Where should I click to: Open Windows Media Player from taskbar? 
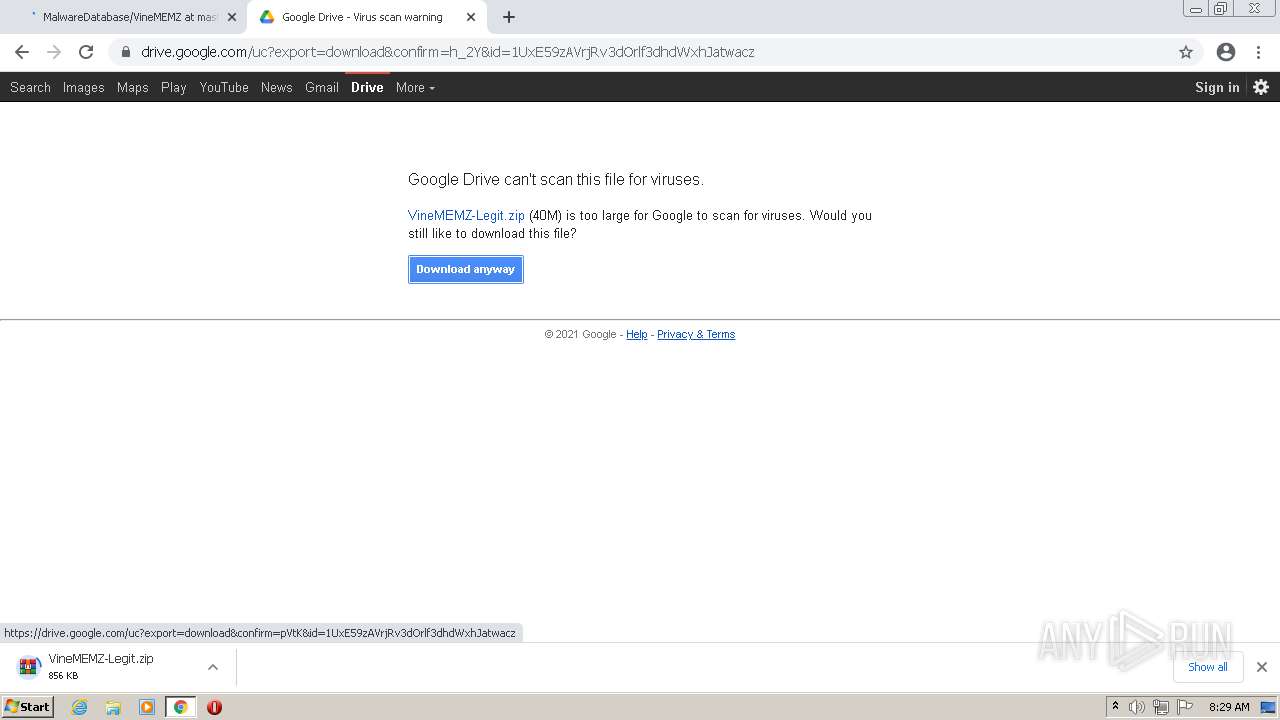pyautogui.click(x=147, y=707)
